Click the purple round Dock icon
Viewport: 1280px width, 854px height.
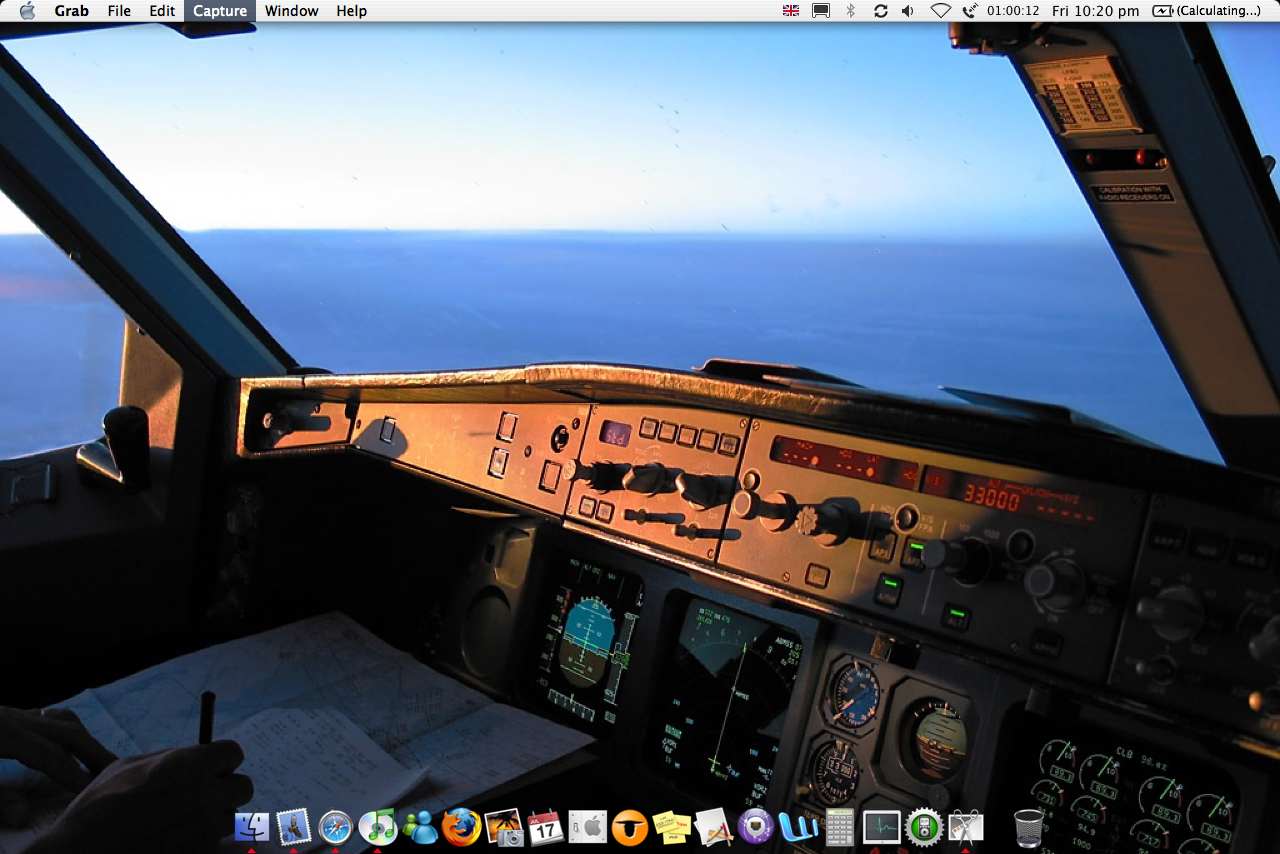(756, 827)
